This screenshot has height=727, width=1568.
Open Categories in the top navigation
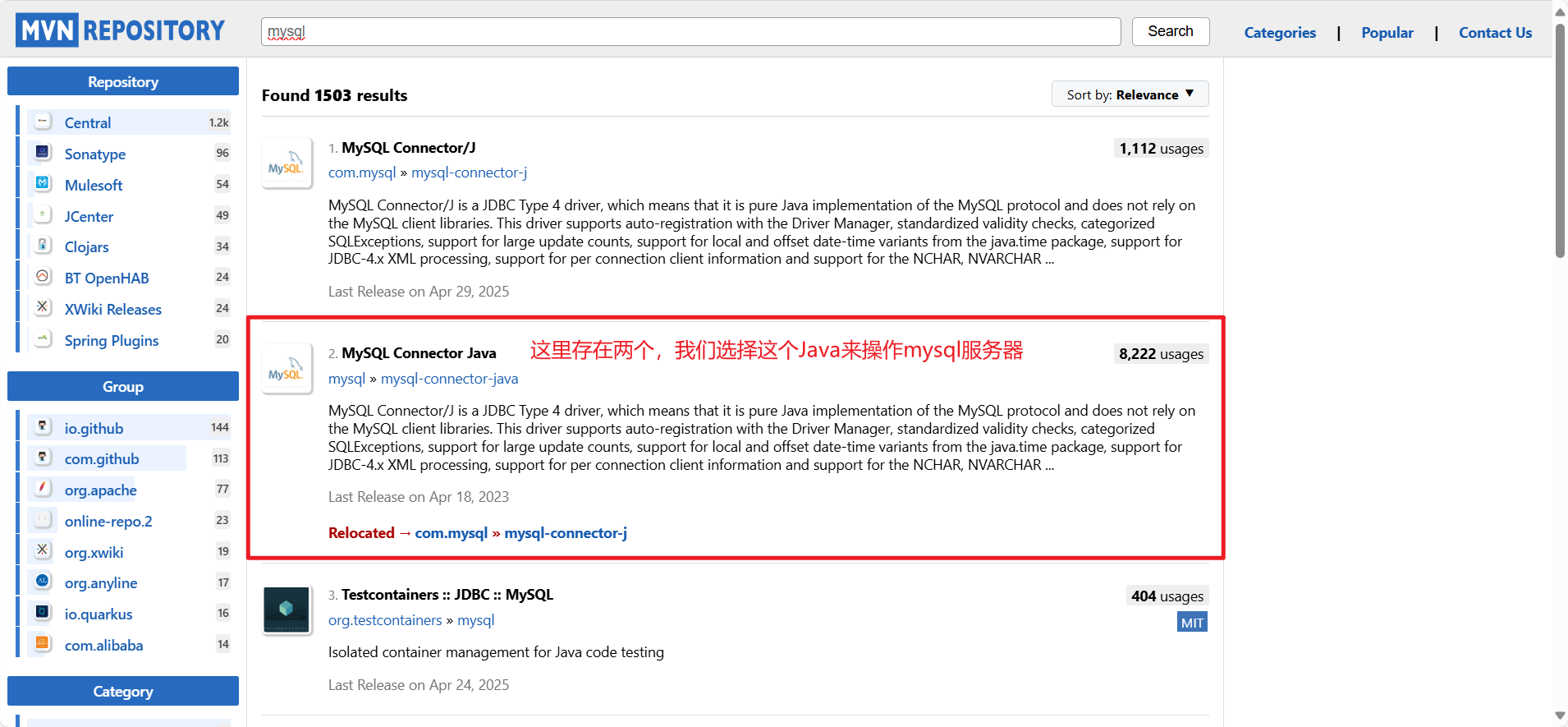point(1280,33)
